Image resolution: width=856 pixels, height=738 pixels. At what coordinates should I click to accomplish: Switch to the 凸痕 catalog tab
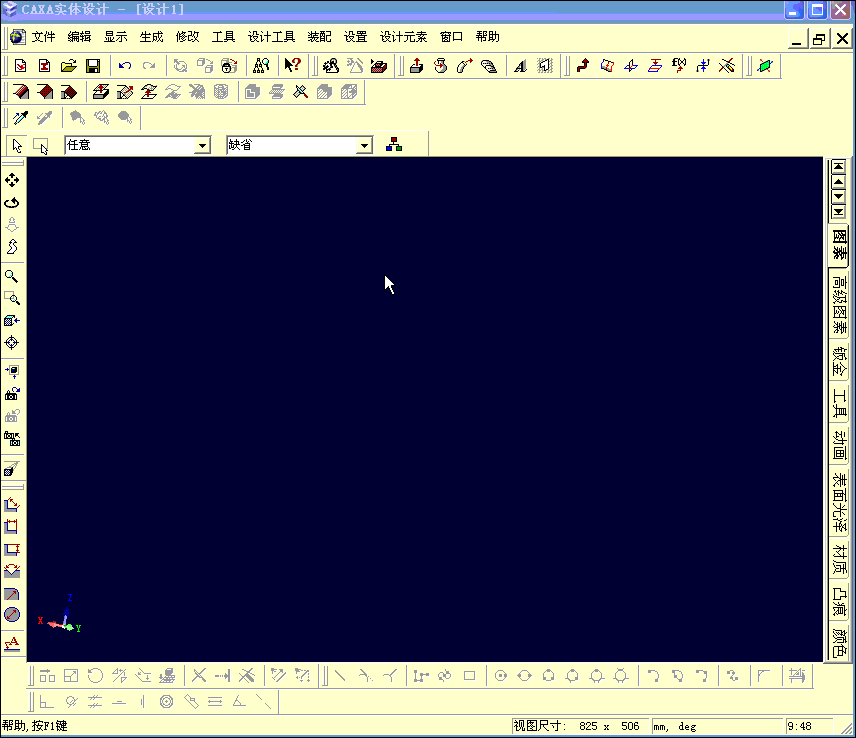coord(839,602)
